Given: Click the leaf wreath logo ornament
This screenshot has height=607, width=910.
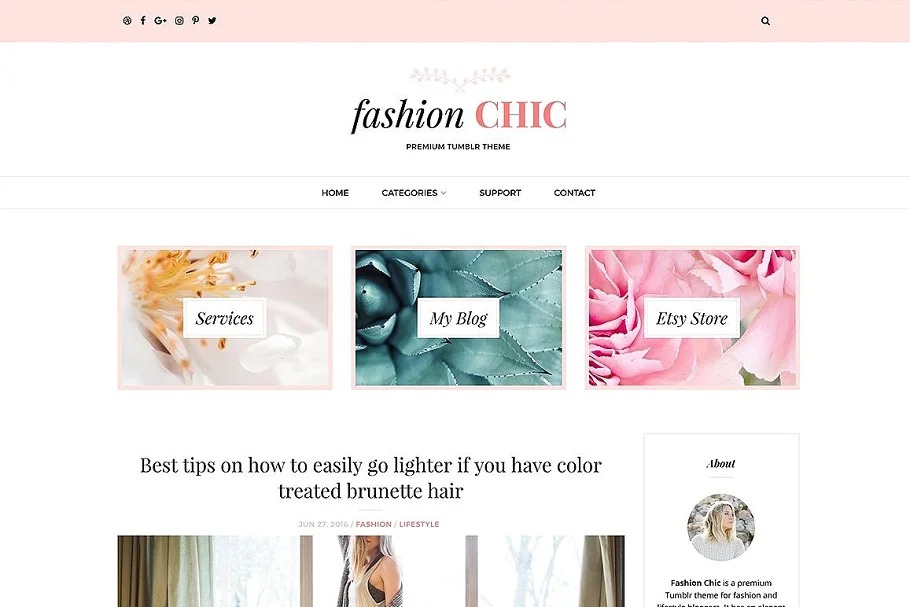Looking at the screenshot, I should tap(460, 80).
